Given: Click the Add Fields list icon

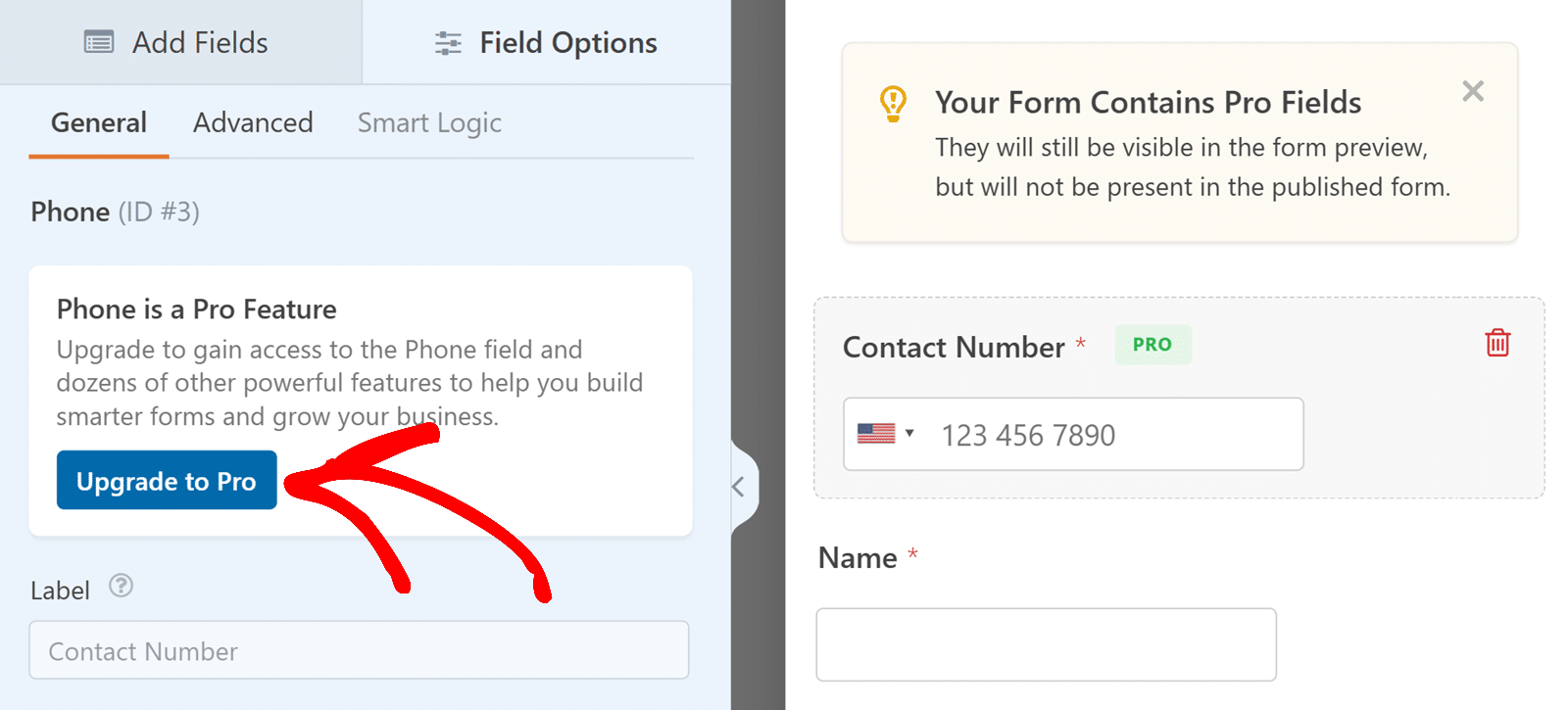Looking at the screenshot, I should coord(99,42).
